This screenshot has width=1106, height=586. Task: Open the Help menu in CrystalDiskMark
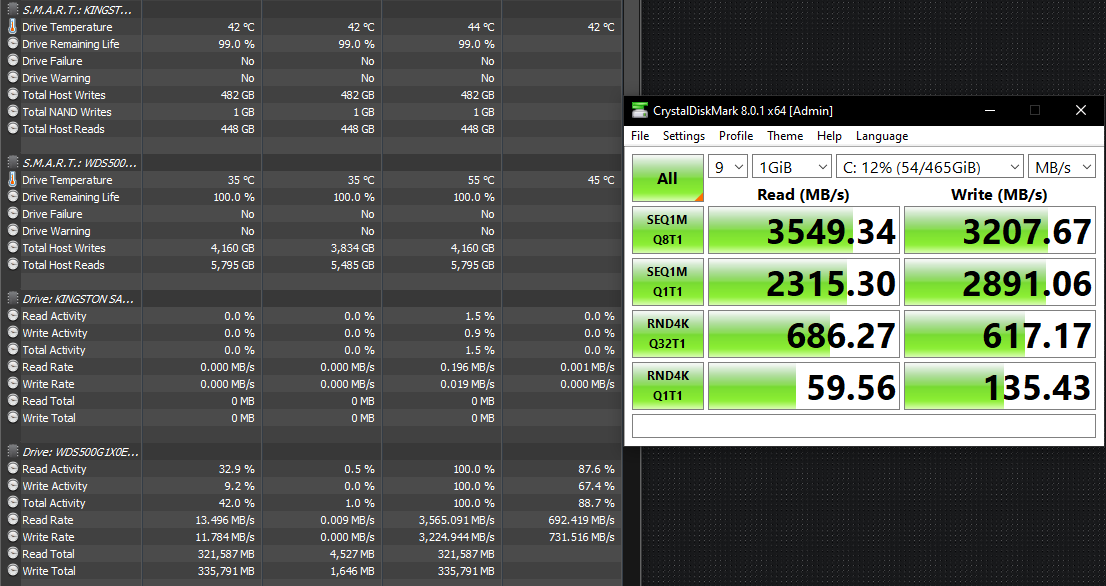coord(829,136)
